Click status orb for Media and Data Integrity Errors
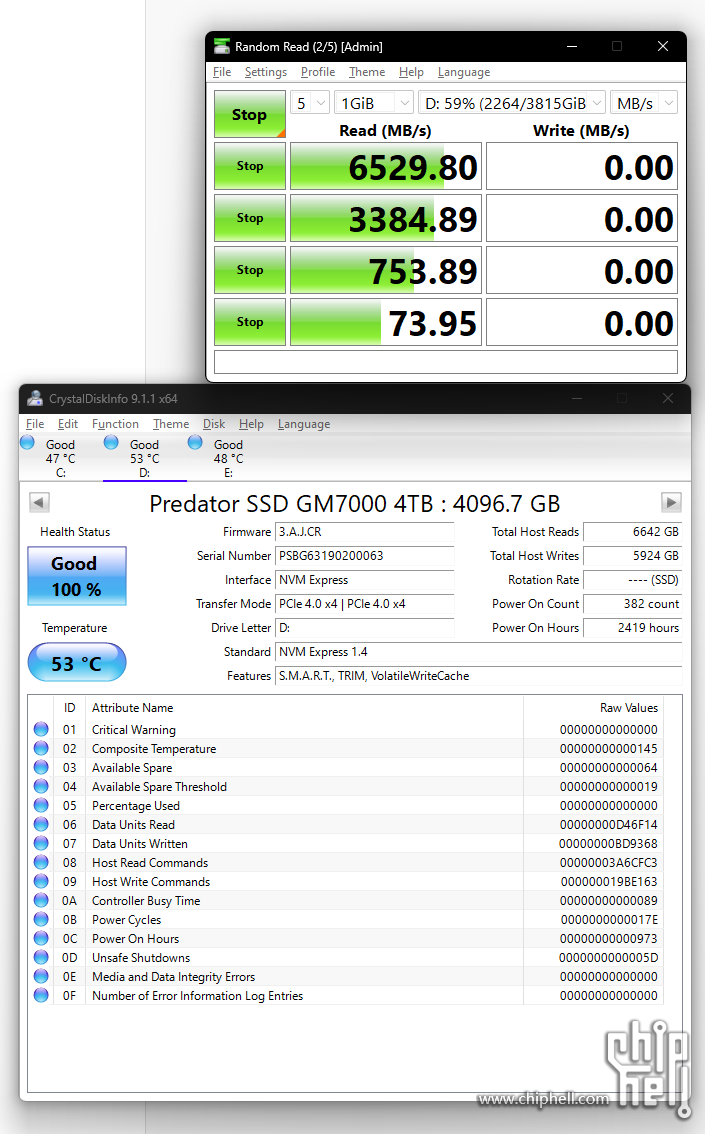 pos(41,976)
